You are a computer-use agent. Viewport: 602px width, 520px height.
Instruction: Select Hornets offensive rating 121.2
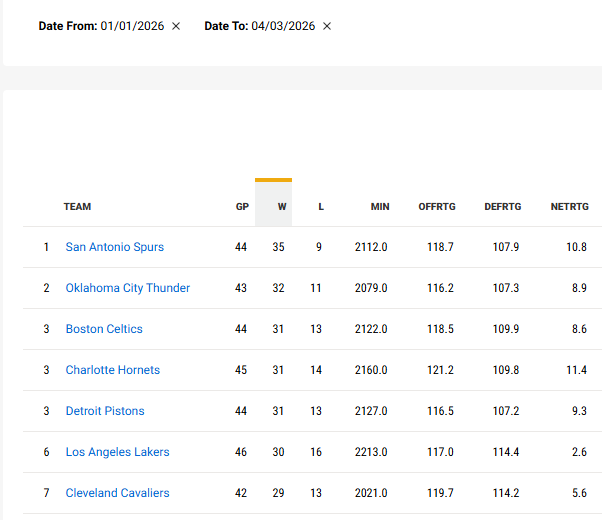coord(440,370)
